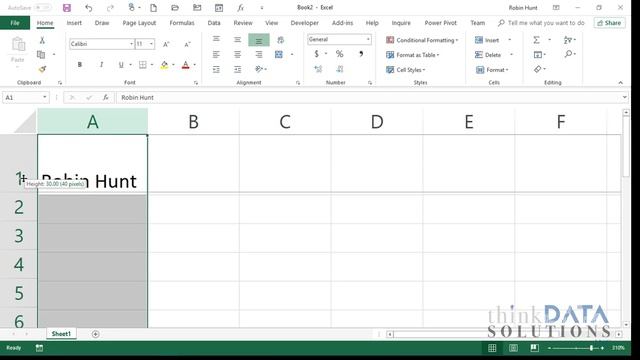Apply yellow fill color to cell
The height and width of the screenshot is (360, 640).
(164, 64)
